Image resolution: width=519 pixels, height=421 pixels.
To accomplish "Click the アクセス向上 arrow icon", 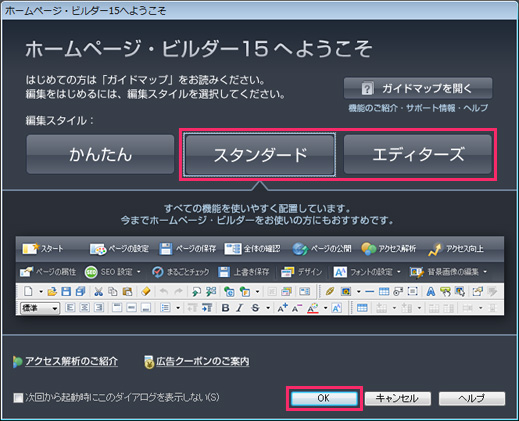I will point(435,249).
